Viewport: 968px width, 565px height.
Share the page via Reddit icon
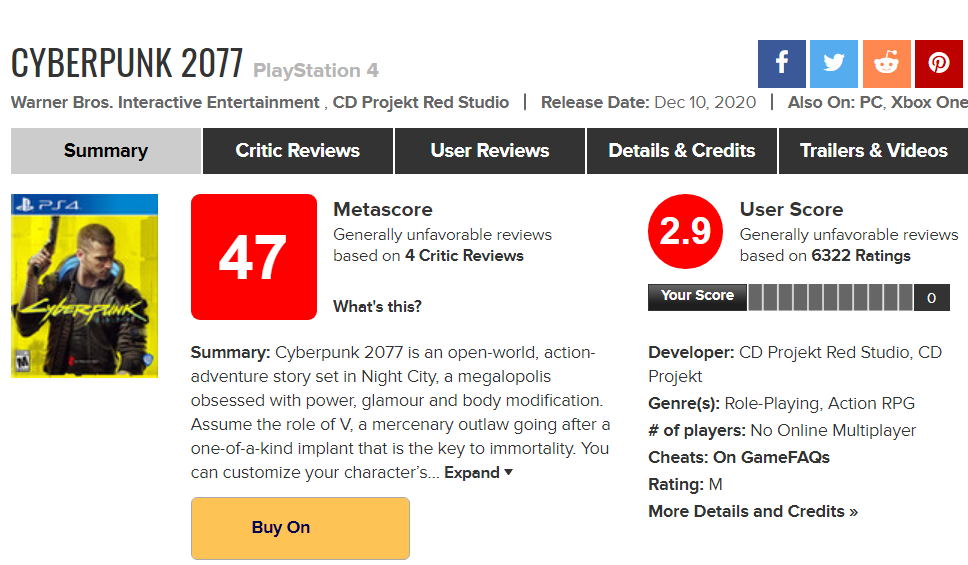click(x=887, y=64)
